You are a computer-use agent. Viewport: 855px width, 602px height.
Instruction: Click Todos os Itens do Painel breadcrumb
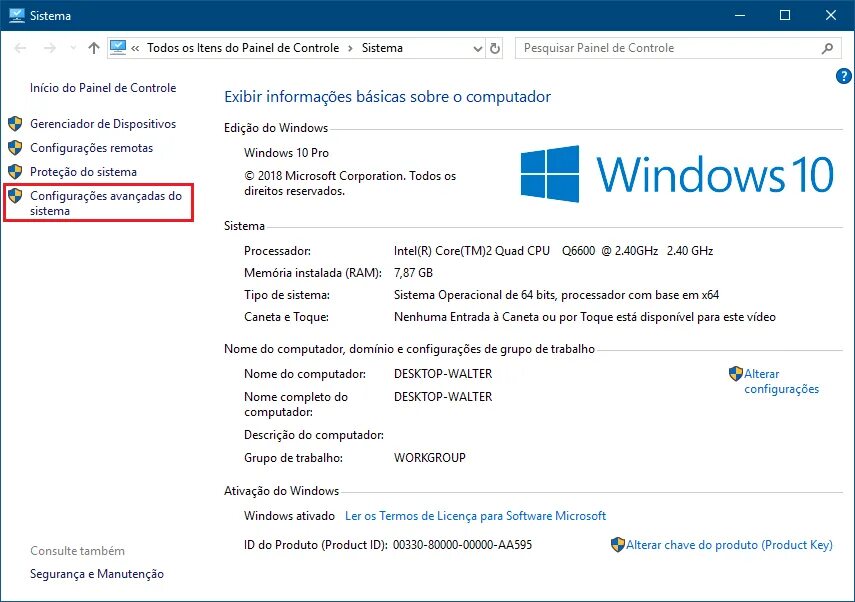(243, 48)
